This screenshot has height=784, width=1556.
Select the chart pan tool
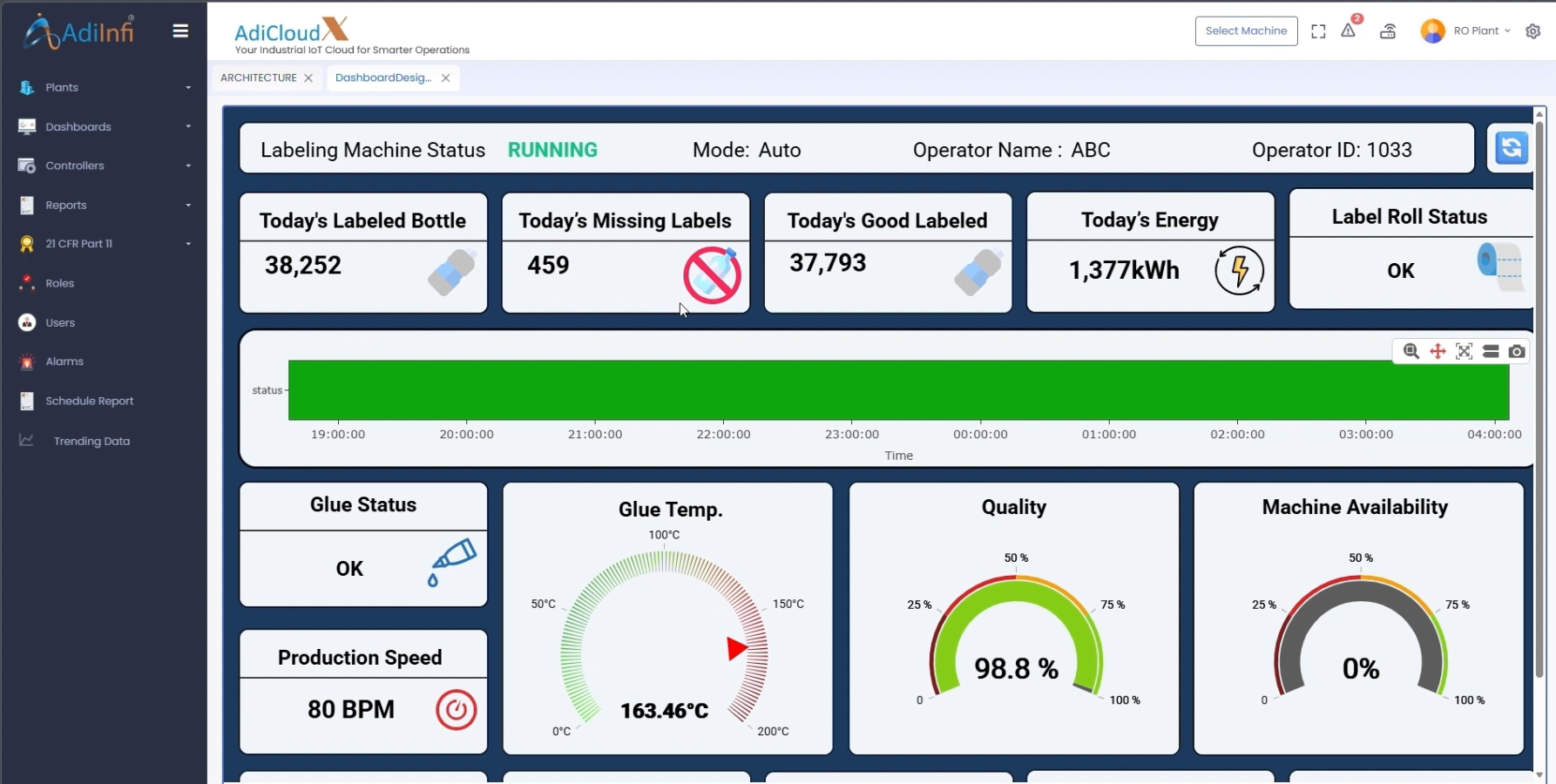(x=1438, y=351)
